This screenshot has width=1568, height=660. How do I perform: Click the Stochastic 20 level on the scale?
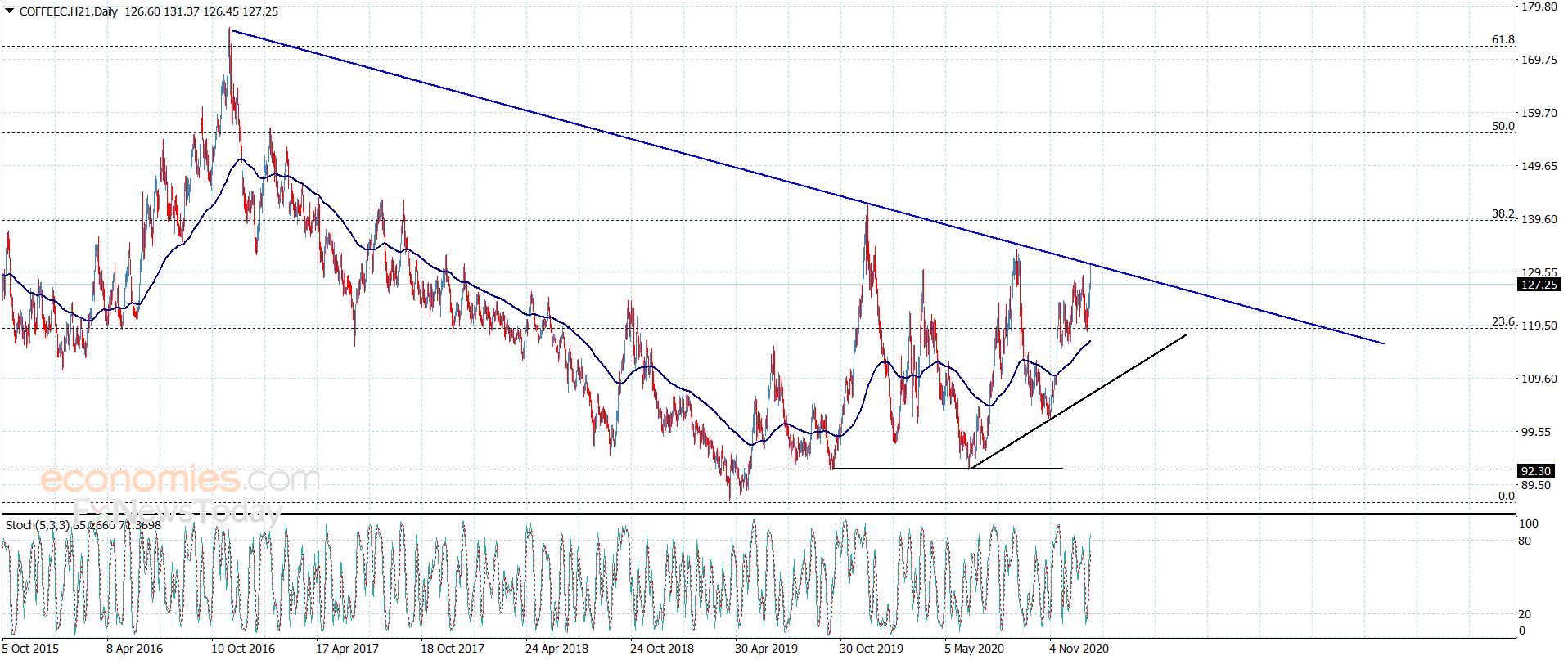pyautogui.click(x=1525, y=614)
